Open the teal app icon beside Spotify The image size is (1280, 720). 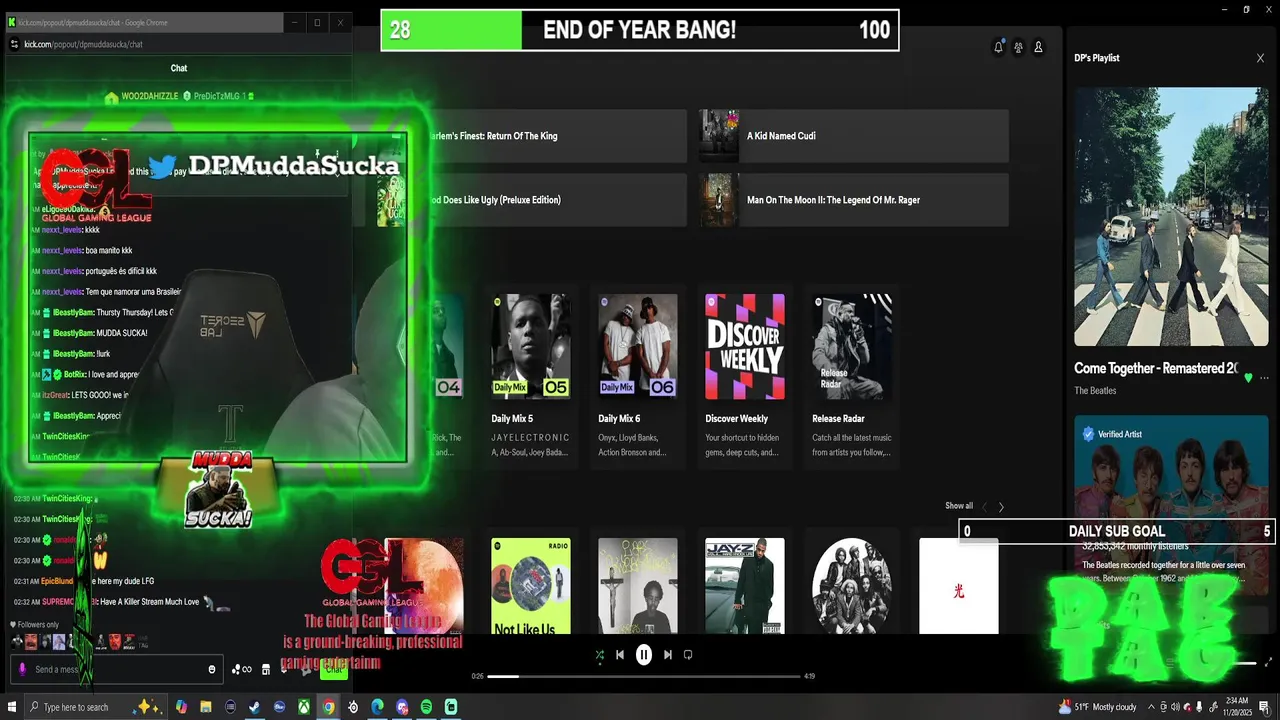451,707
